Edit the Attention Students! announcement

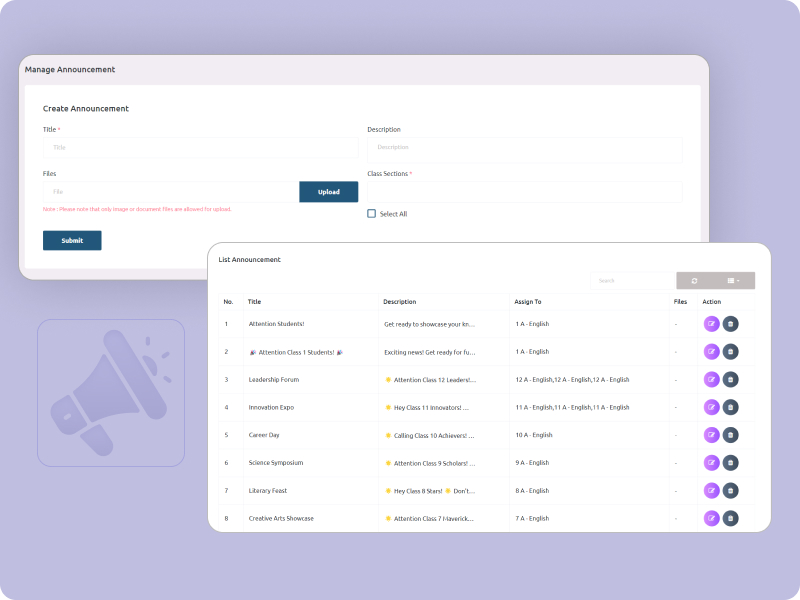(711, 323)
